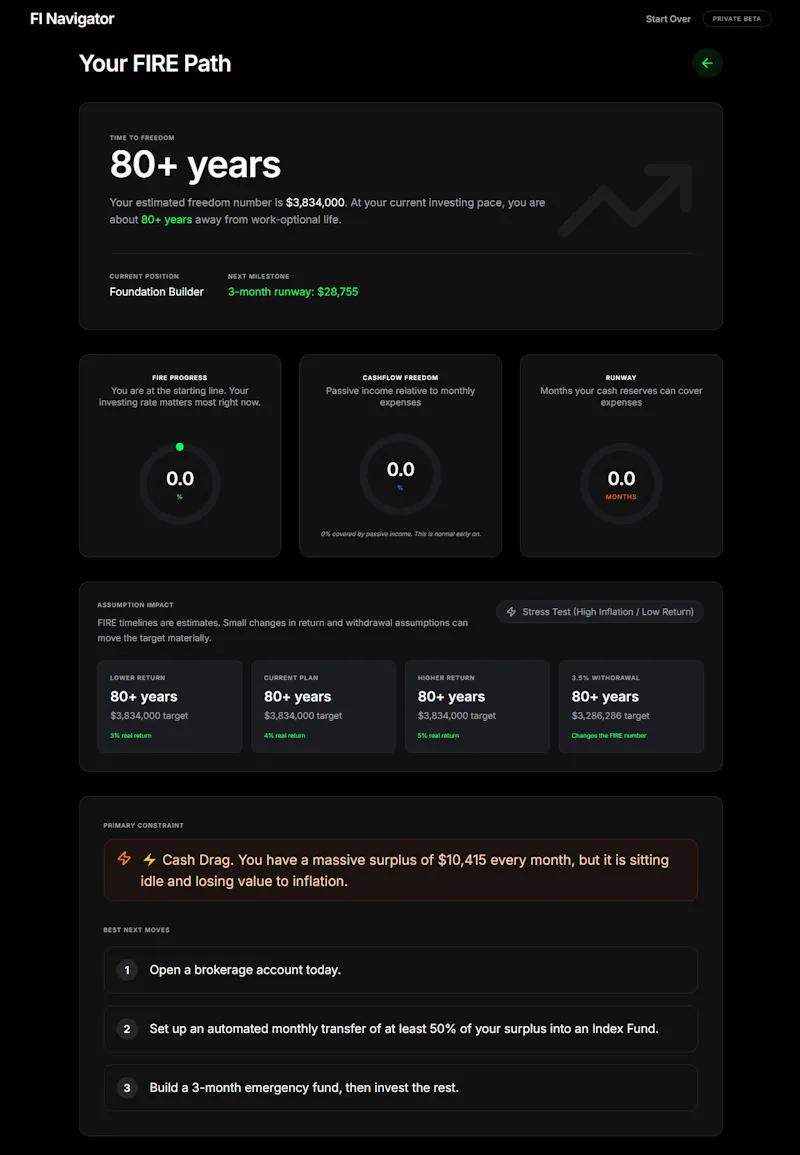The height and width of the screenshot is (1155, 800).
Task: Click the green back arrow icon
Action: 706,63
